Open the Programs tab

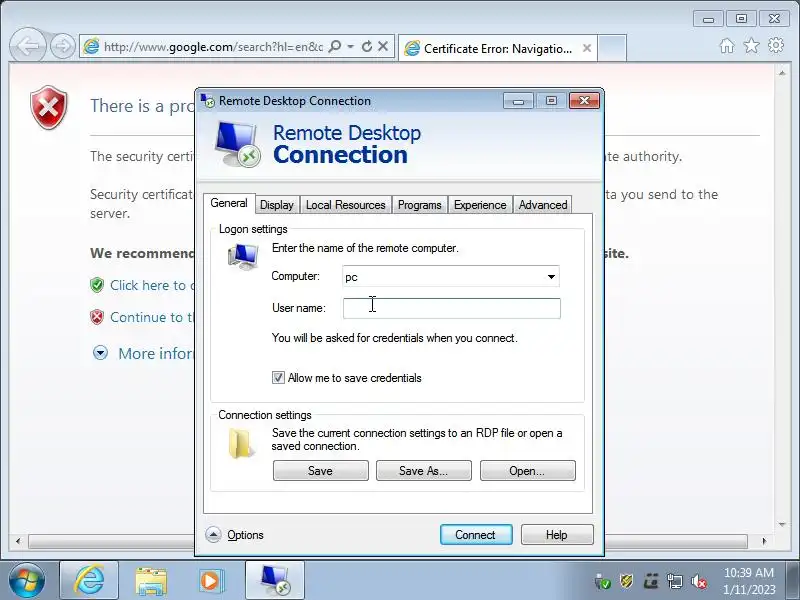point(419,205)
